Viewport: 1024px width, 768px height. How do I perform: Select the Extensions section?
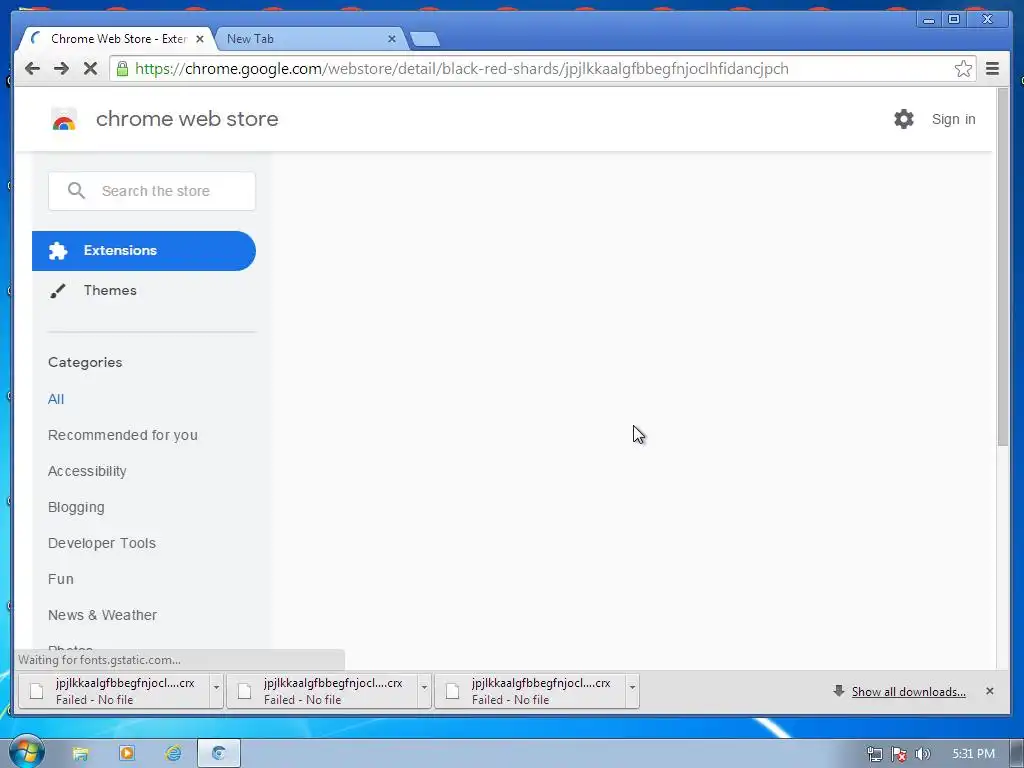point(144,251)
